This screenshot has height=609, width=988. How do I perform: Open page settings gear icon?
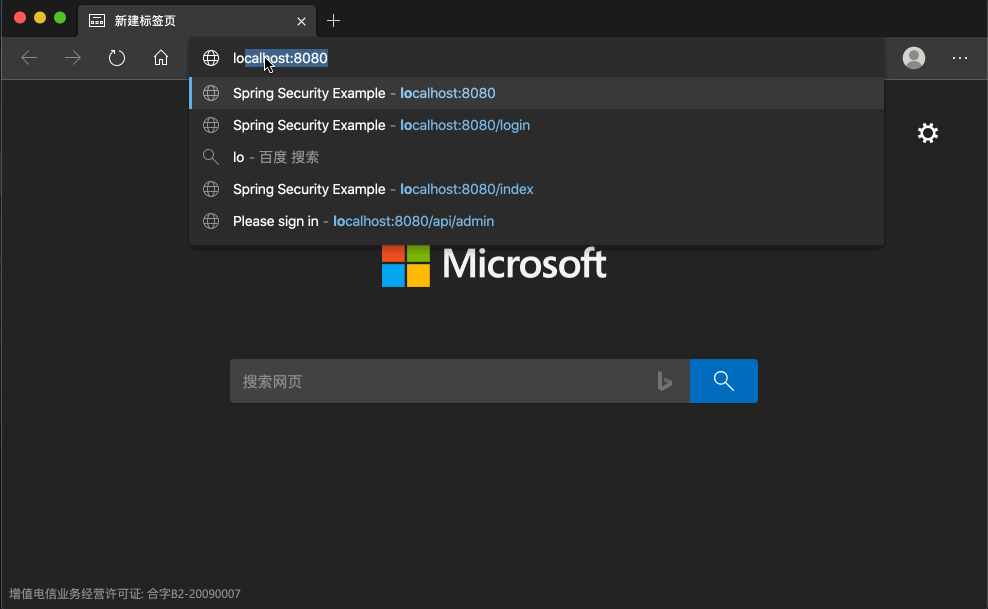click(x=928, y=133)
